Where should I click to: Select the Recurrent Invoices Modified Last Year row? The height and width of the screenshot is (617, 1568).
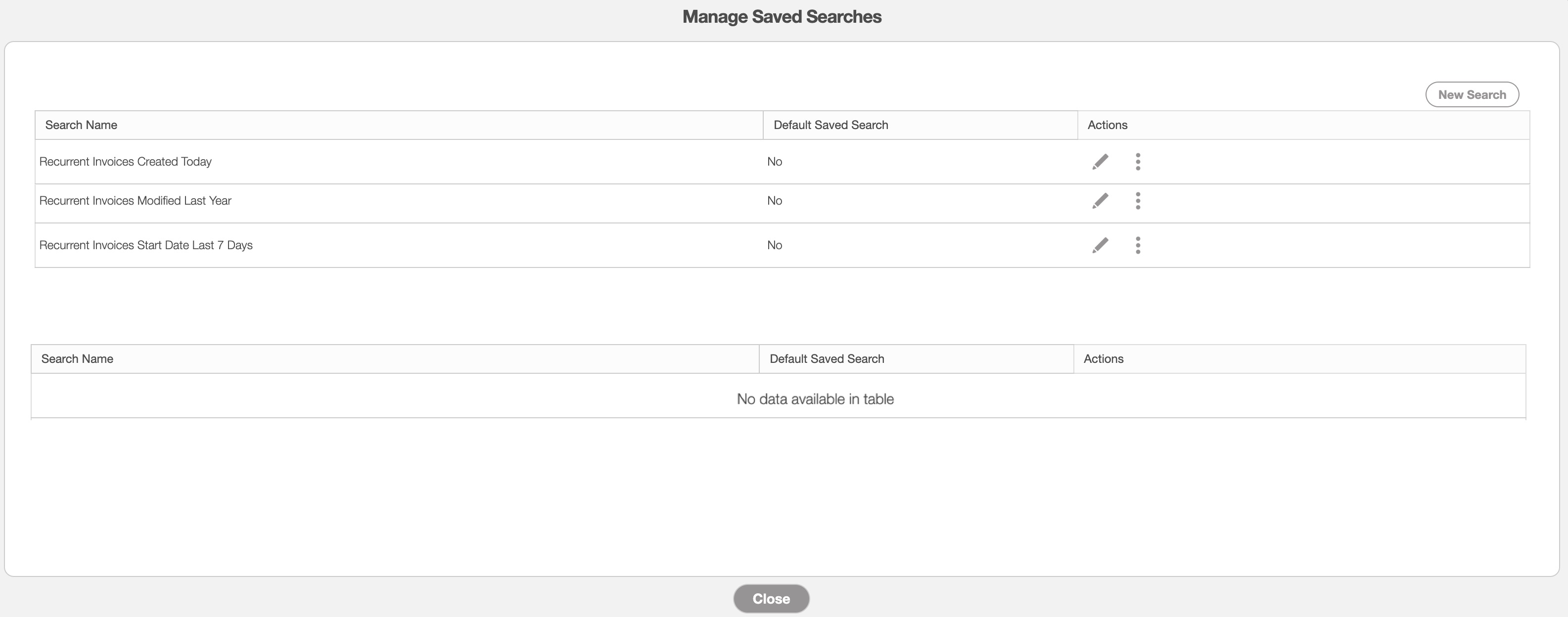pos(135,201)
